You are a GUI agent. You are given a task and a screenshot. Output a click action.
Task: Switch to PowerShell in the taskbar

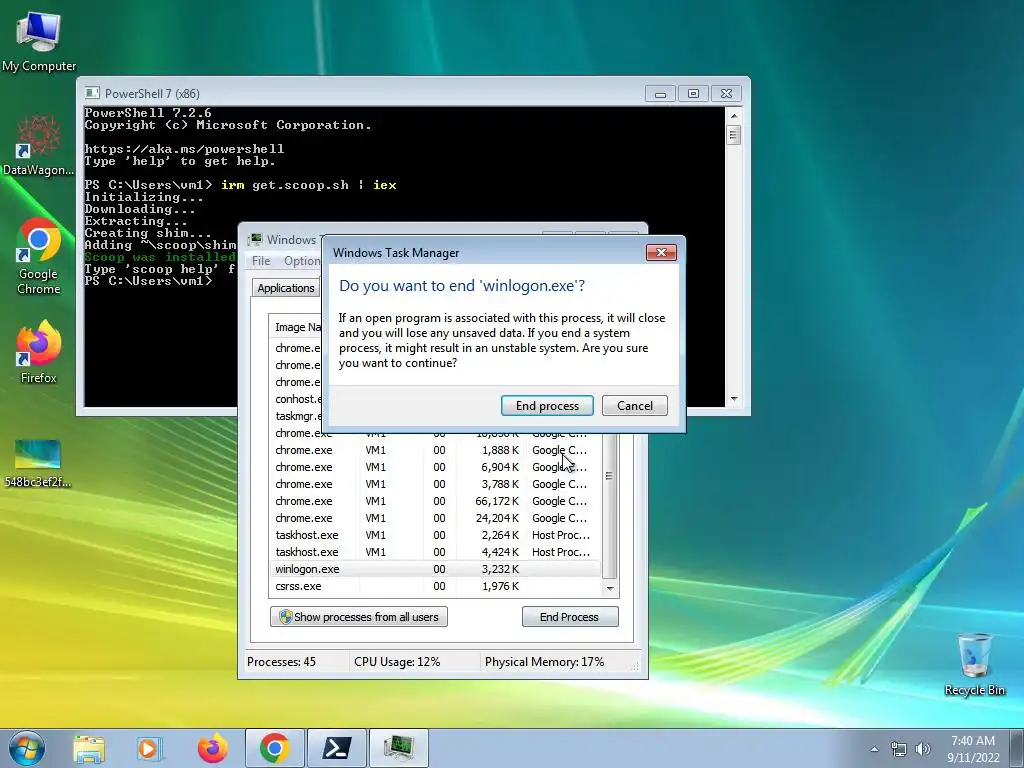[x=336, y=748]
